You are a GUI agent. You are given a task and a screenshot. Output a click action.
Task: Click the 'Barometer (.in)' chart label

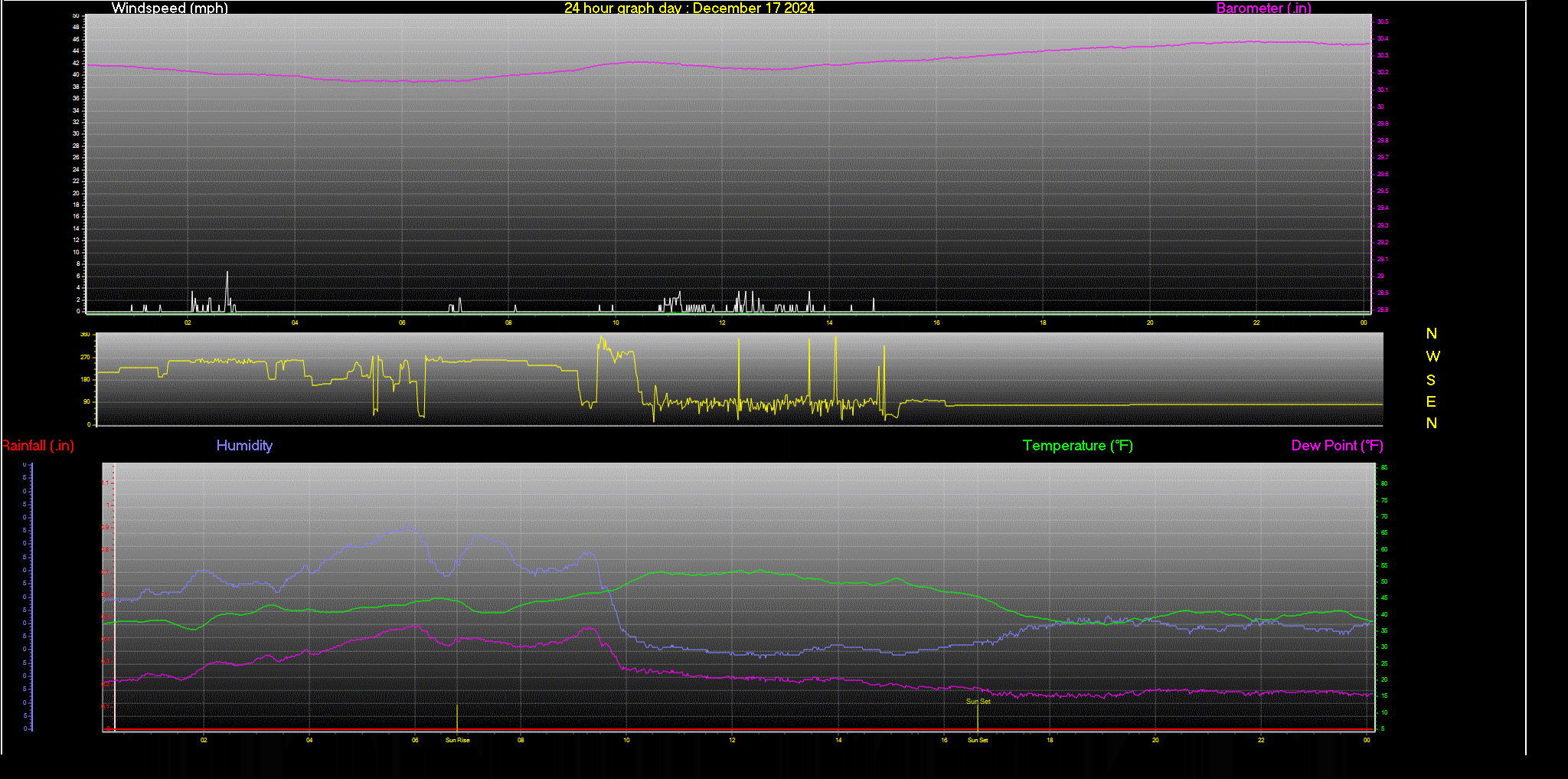(1263, 8)
